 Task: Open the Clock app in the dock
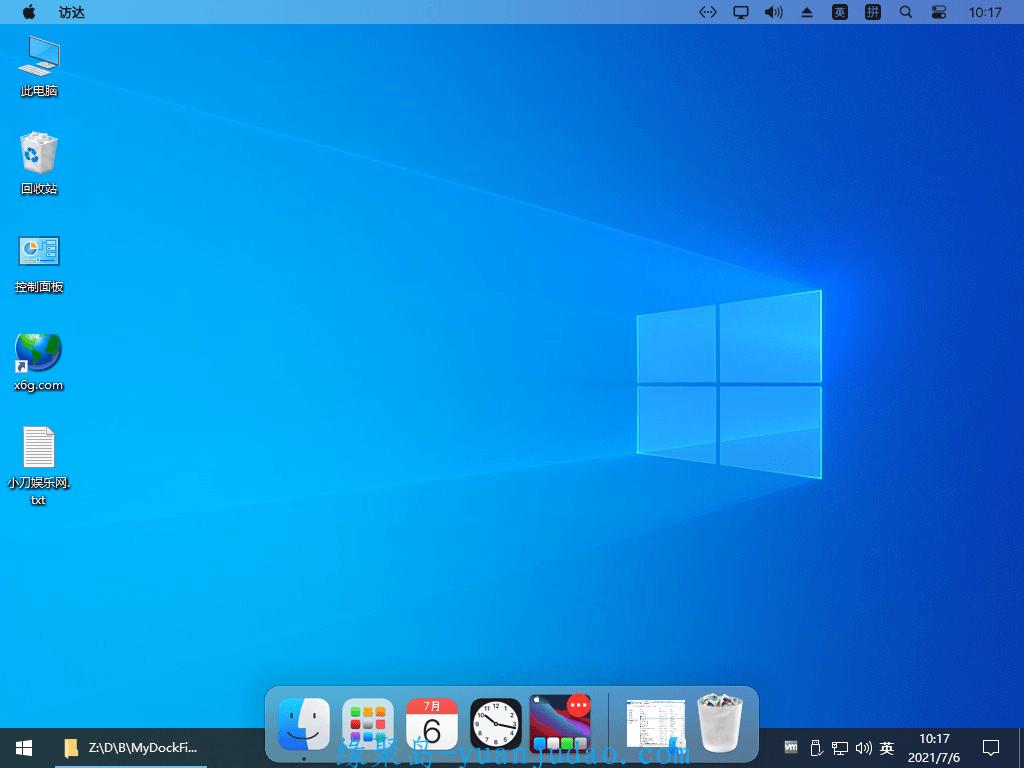pos(496,724)
